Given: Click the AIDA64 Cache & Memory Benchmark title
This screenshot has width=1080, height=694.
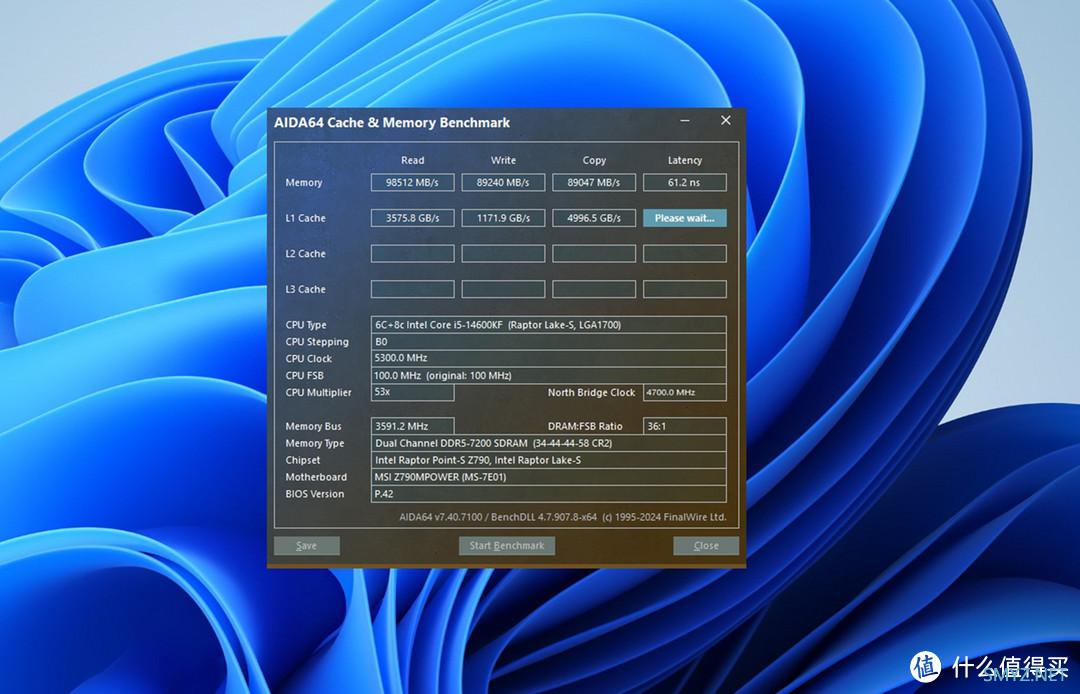Looking at the screenshot, I should point(392,123).
